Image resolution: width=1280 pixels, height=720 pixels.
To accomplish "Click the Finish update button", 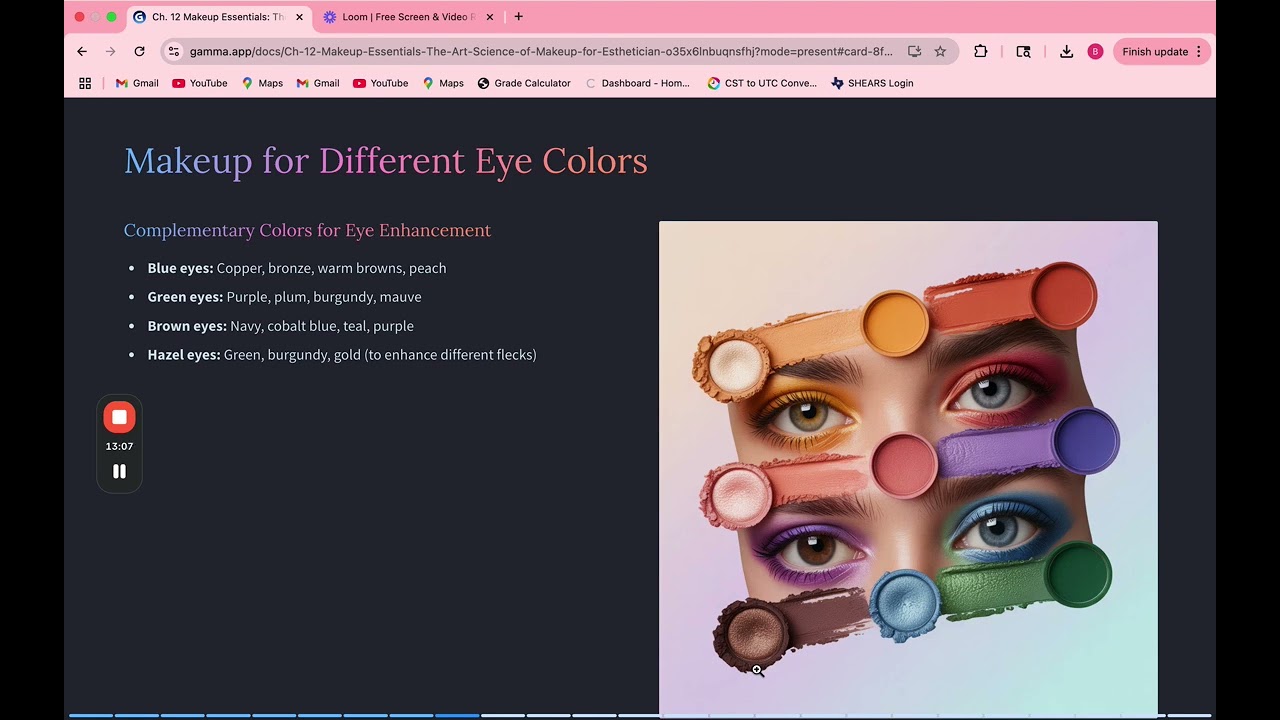I will point(1154,52).
